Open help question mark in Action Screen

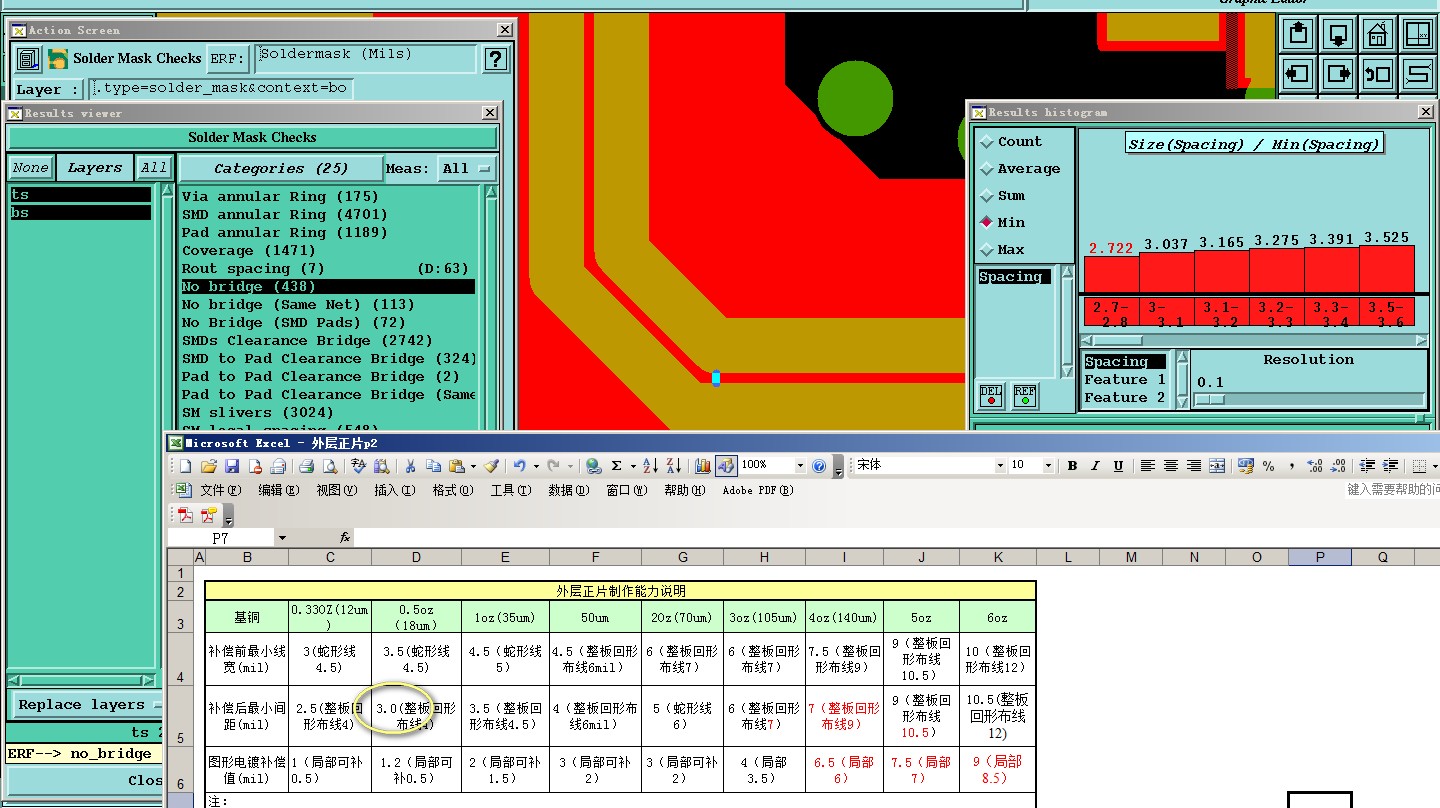[x=495, y=59]
